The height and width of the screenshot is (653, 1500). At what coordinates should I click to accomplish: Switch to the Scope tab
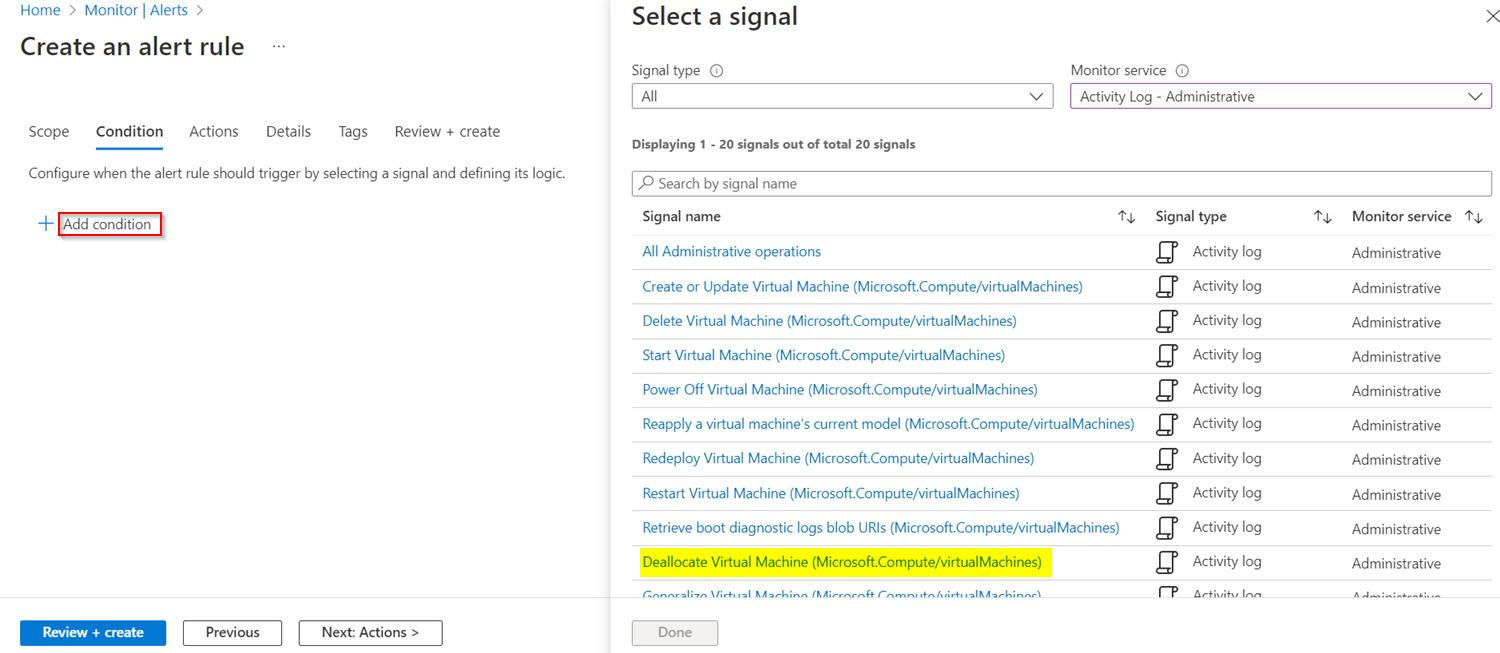click(x=48, y=131)
